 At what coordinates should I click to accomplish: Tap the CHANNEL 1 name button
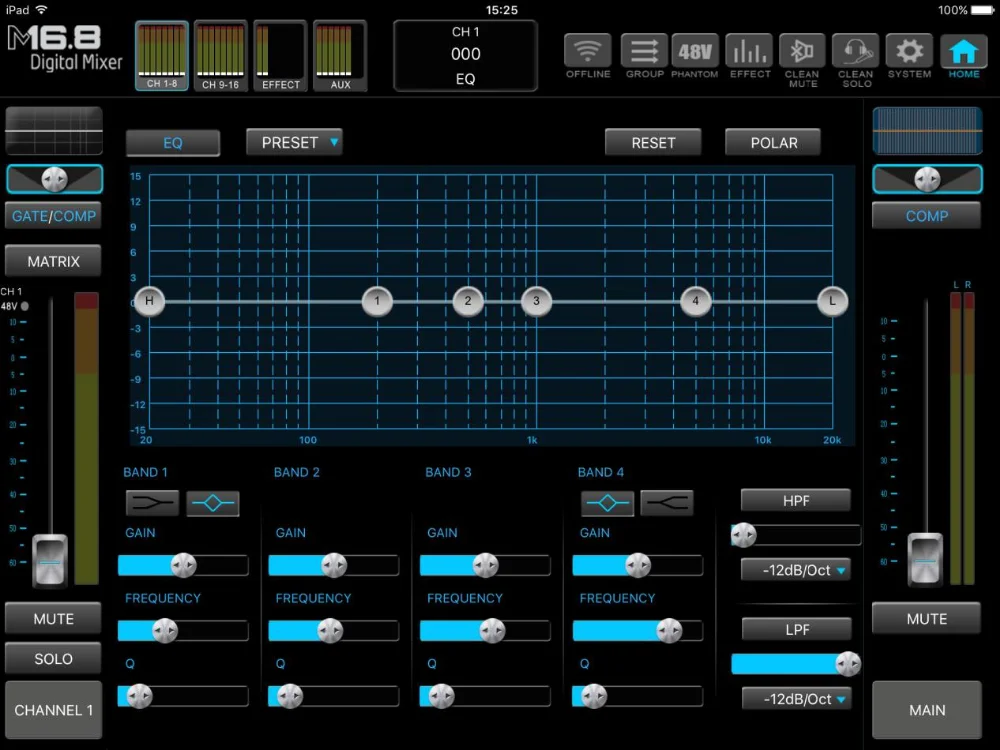[54, 710]
